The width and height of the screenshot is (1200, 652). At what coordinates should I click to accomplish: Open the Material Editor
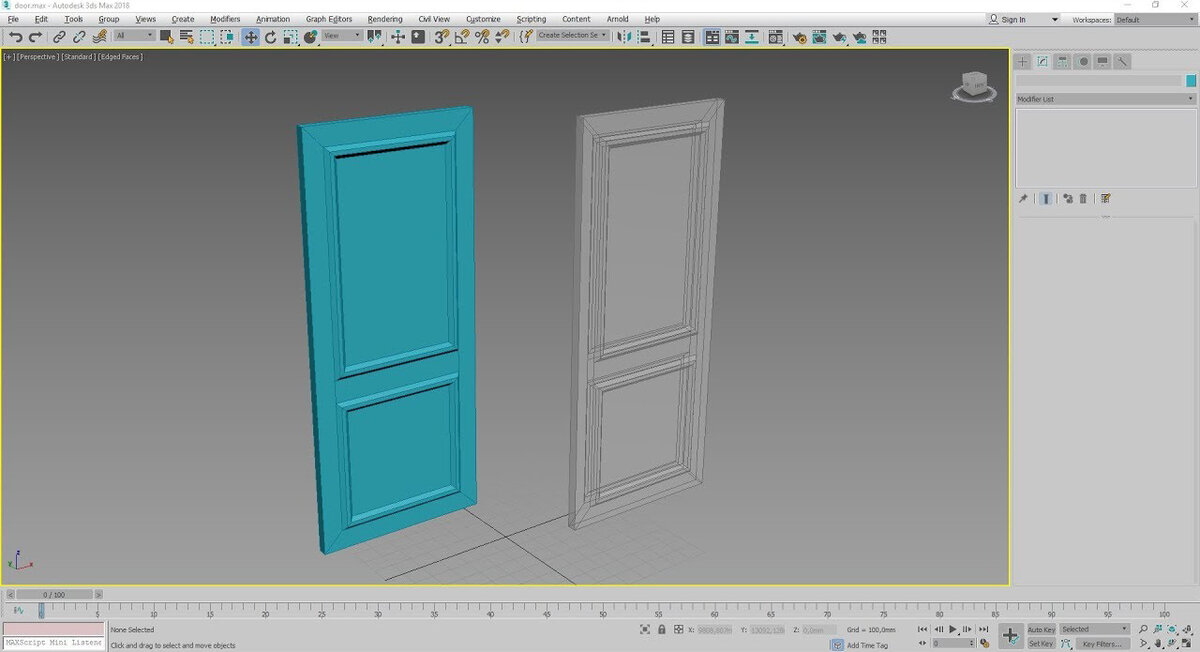(775, 36)
